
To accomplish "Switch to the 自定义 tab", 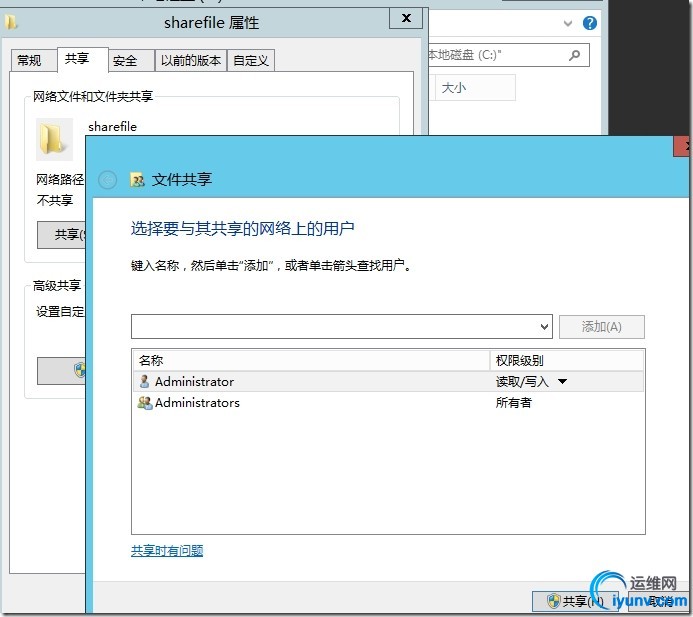I will click(251, 61).
